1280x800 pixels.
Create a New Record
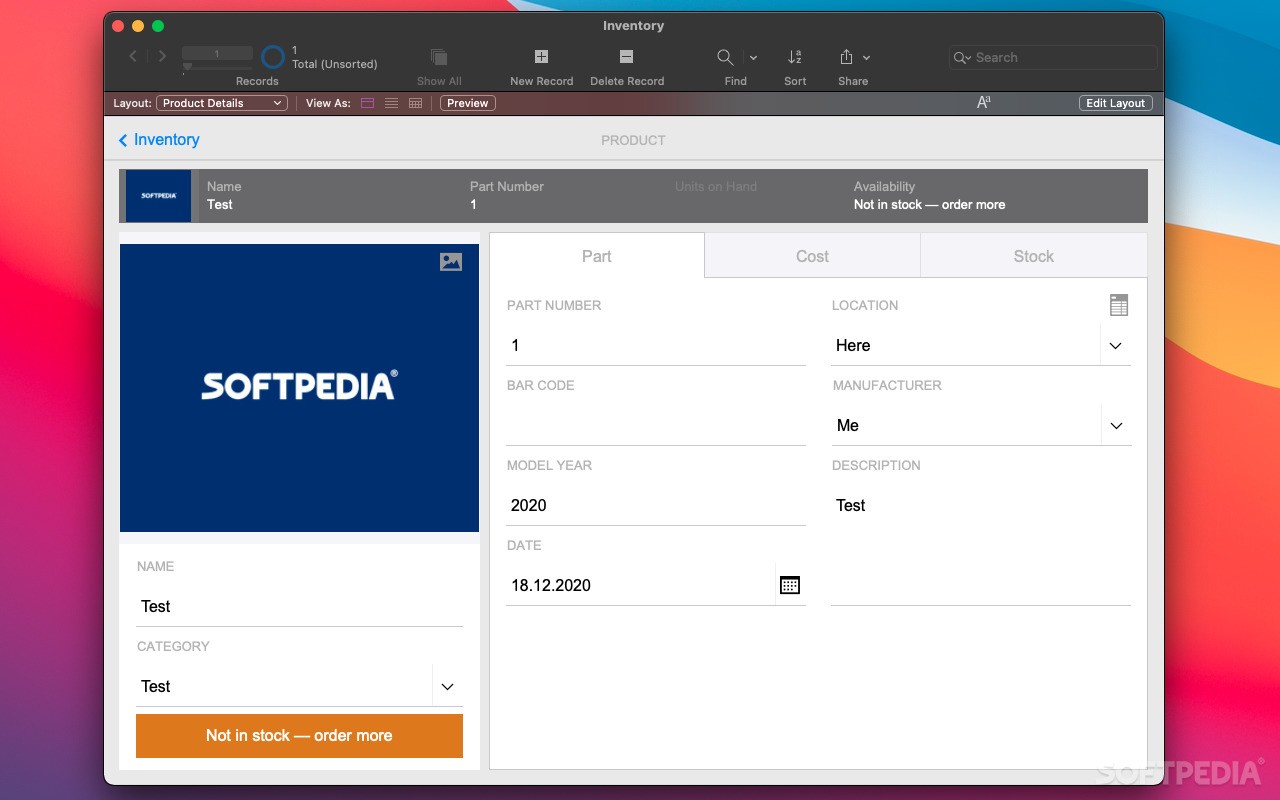pos(541,57)
